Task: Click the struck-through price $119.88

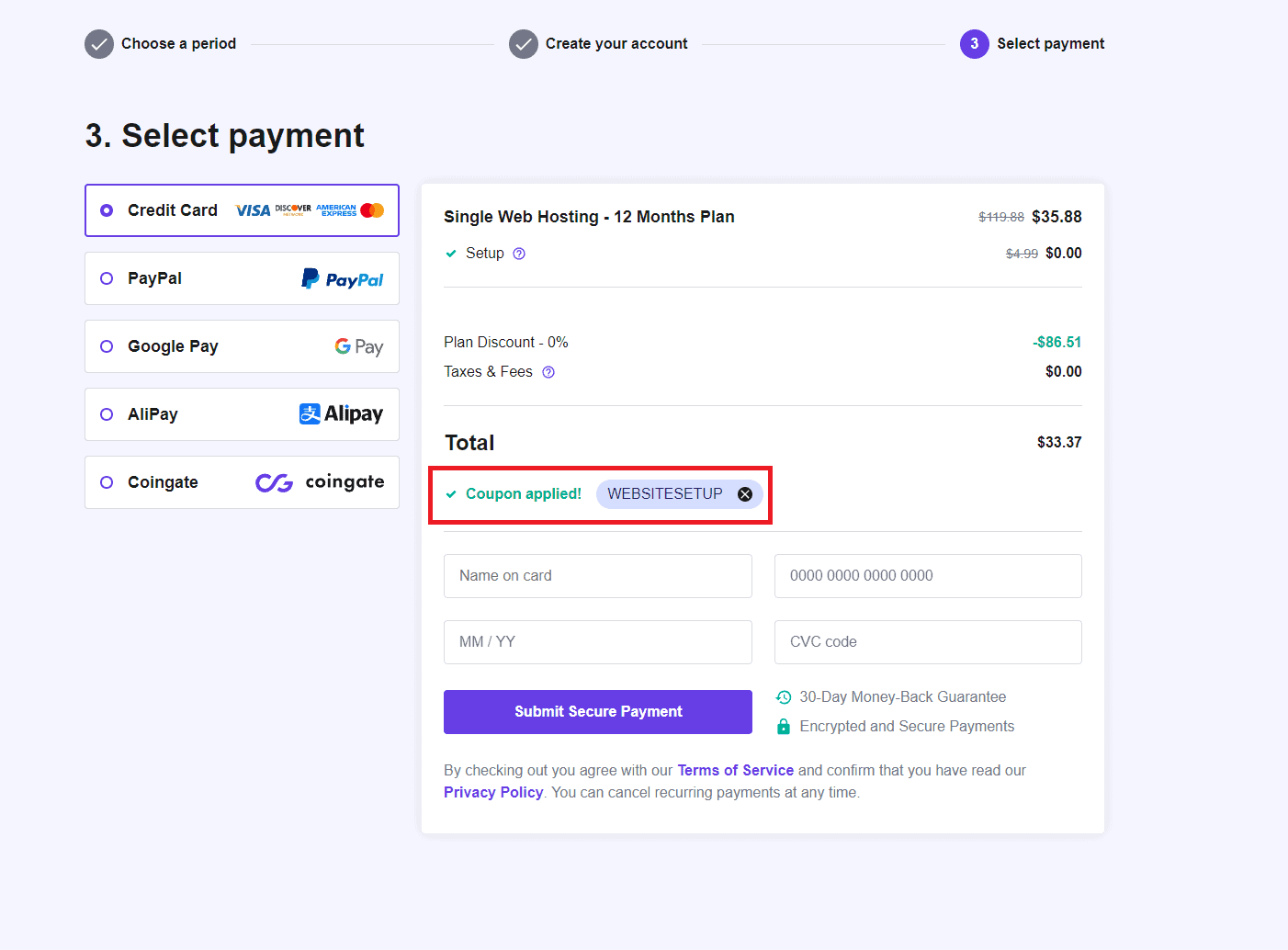Action: pos(1001,218)
